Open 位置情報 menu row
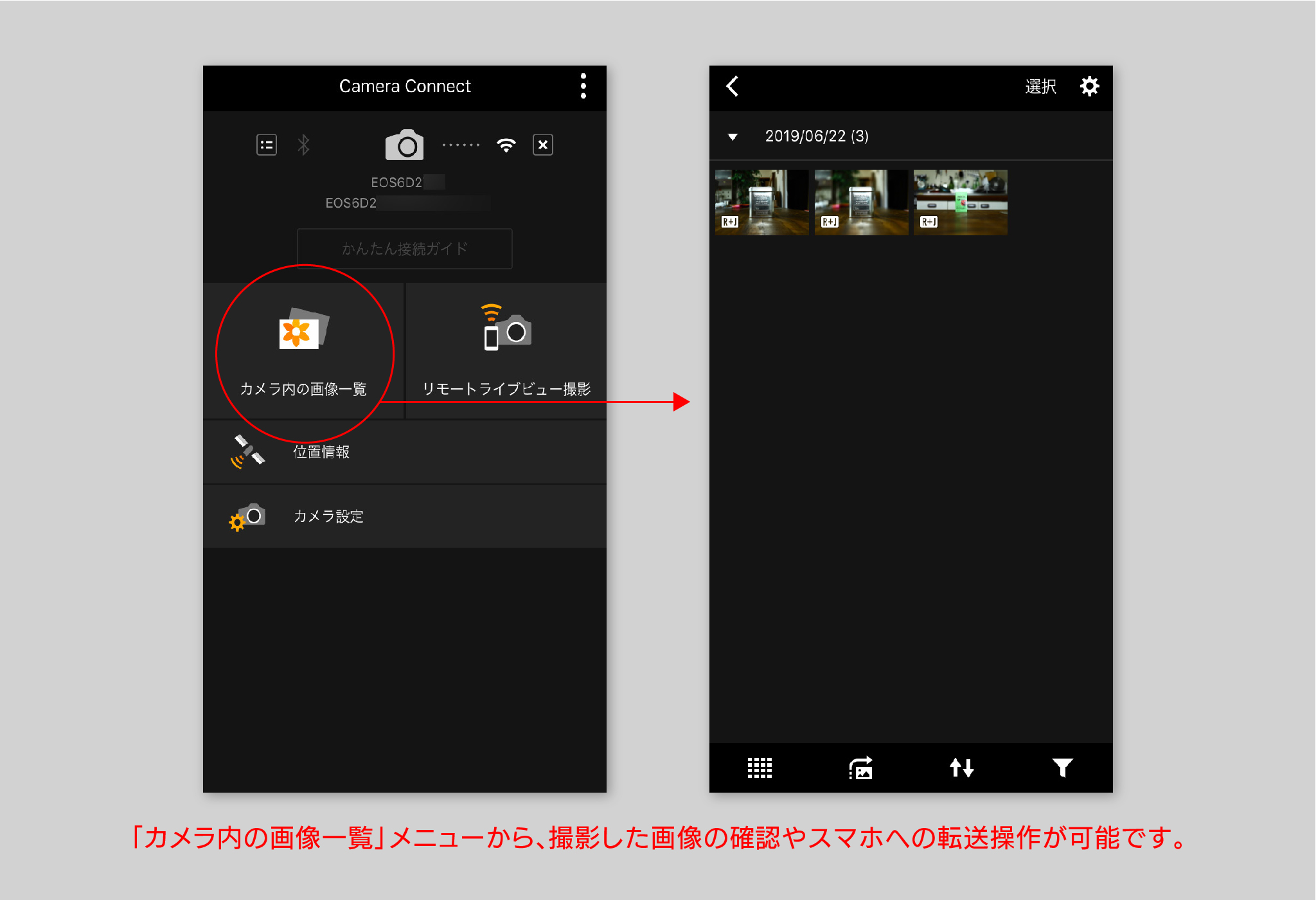Screen dimensions: 1316x900 [405, 452]
